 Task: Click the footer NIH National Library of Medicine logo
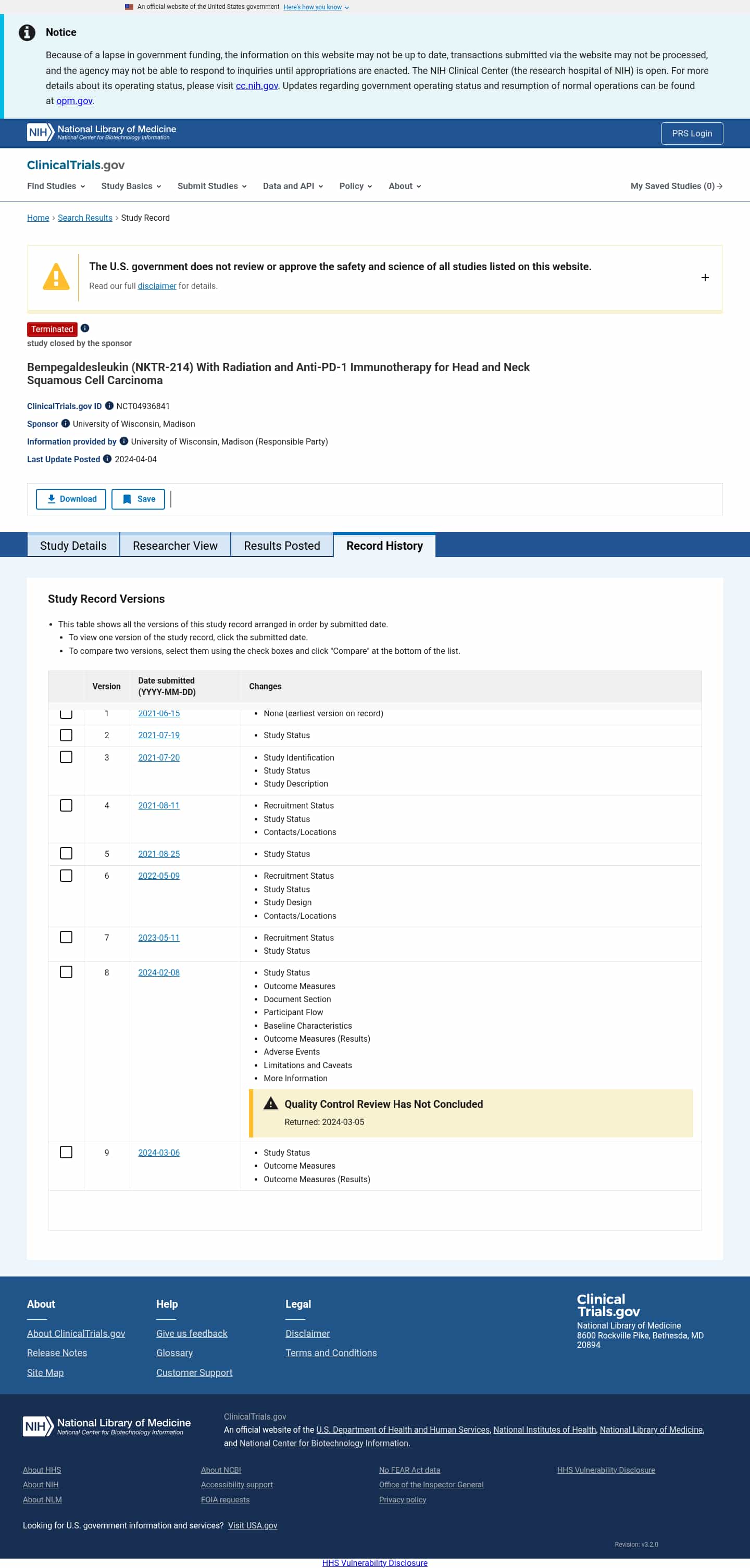point(107,1426)
